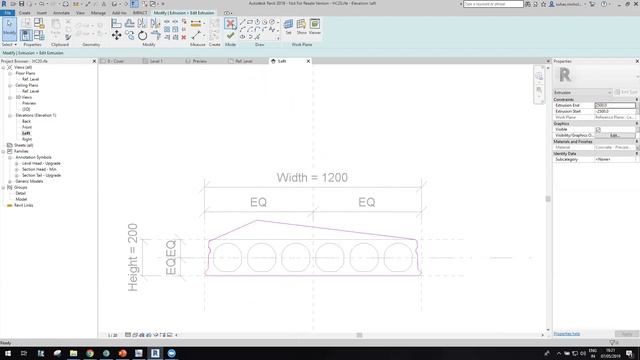Viewport: 640px width, 360px height.
Task: Switch to the Preview view tab
Action: pyautogui.click(x=200, y=61)
